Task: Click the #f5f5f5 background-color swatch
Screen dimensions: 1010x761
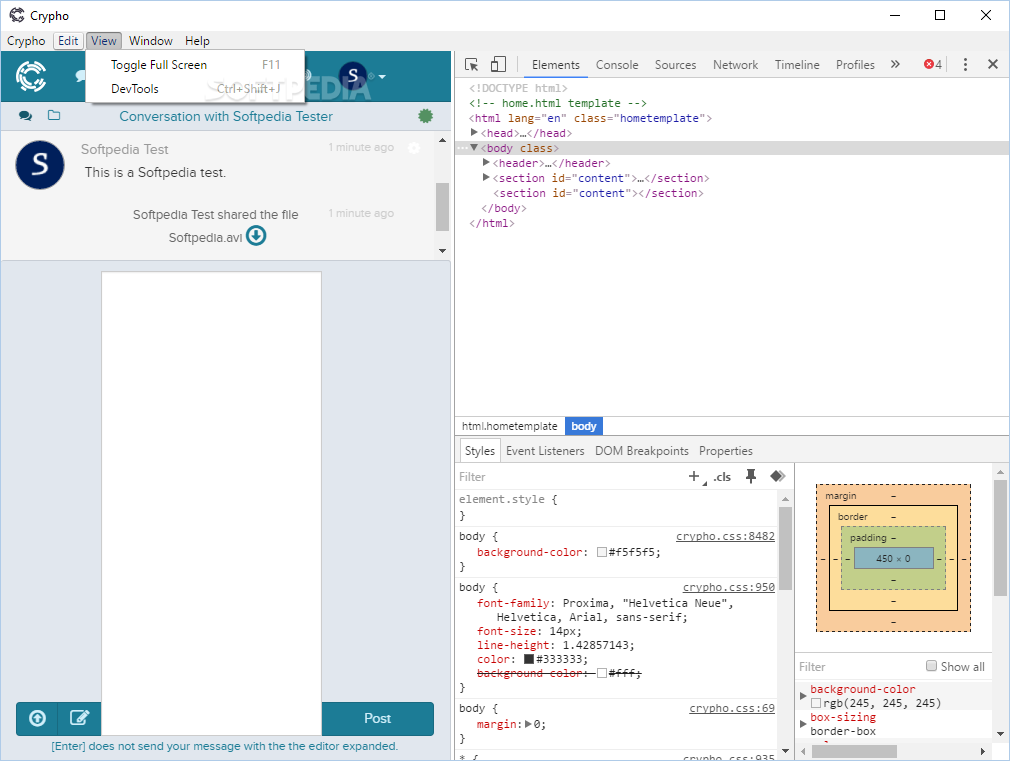Action: pyautogui.click(x=602, y=552)
